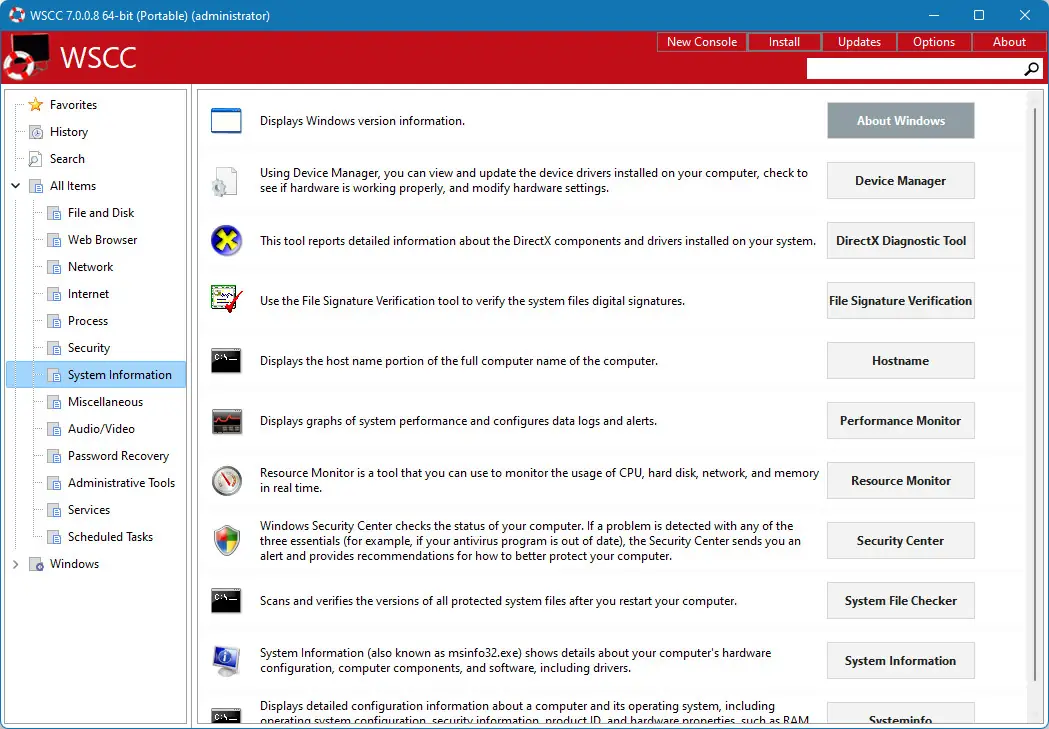The width and height of the screenshot is (1049, 729).
Task: Click the File and Disk page icon
Action: 54,213
